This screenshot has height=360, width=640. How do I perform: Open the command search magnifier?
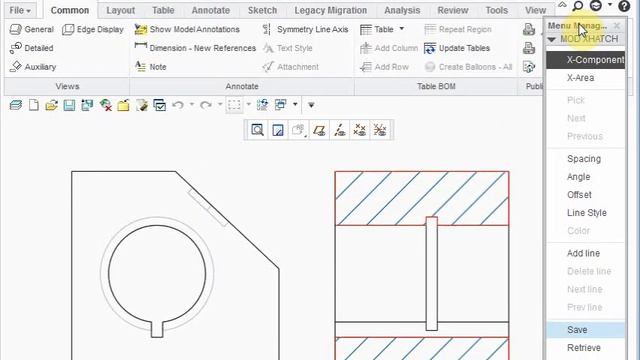coord(578,6)
